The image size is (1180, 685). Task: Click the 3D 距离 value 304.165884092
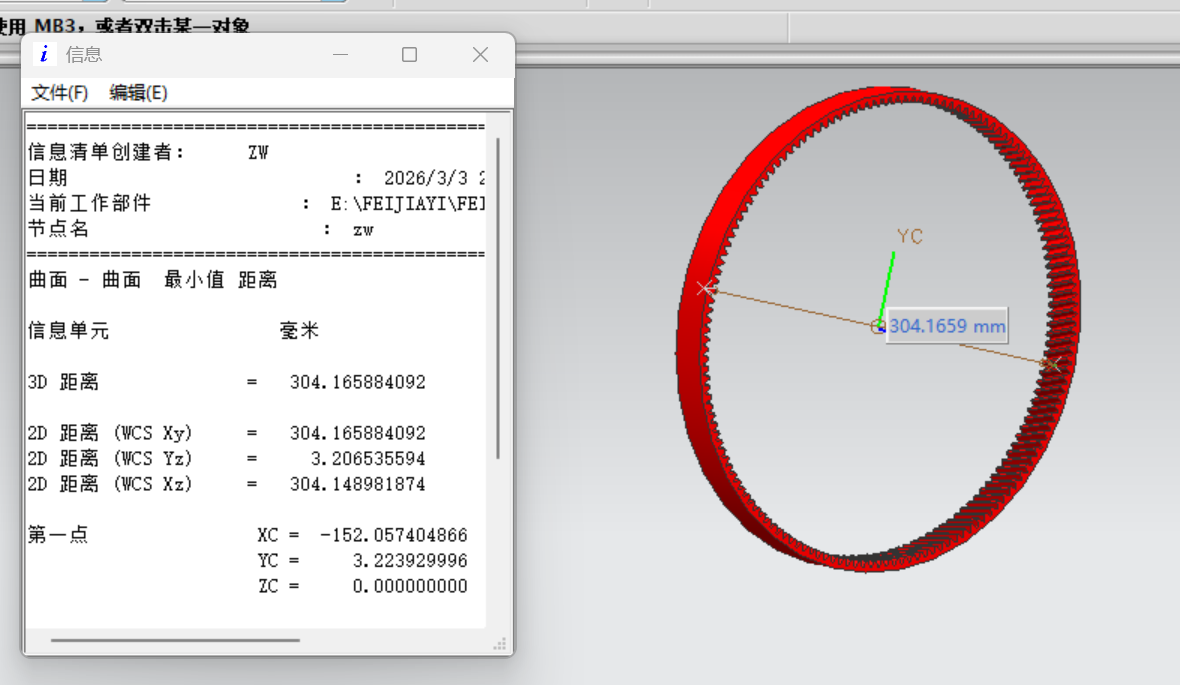(357, 382)
